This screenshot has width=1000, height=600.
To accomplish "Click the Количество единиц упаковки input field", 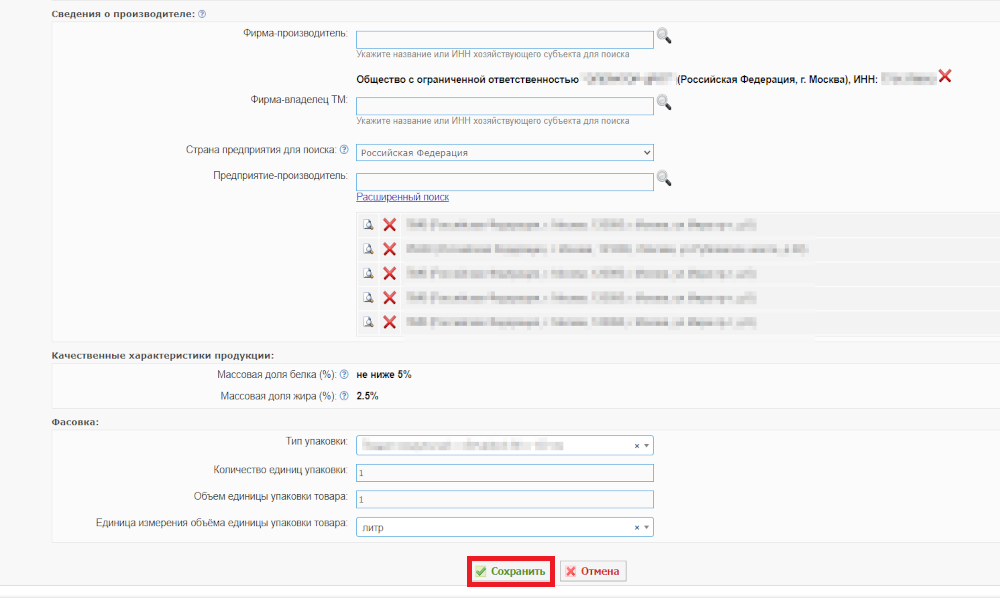I will click(504, 472).
